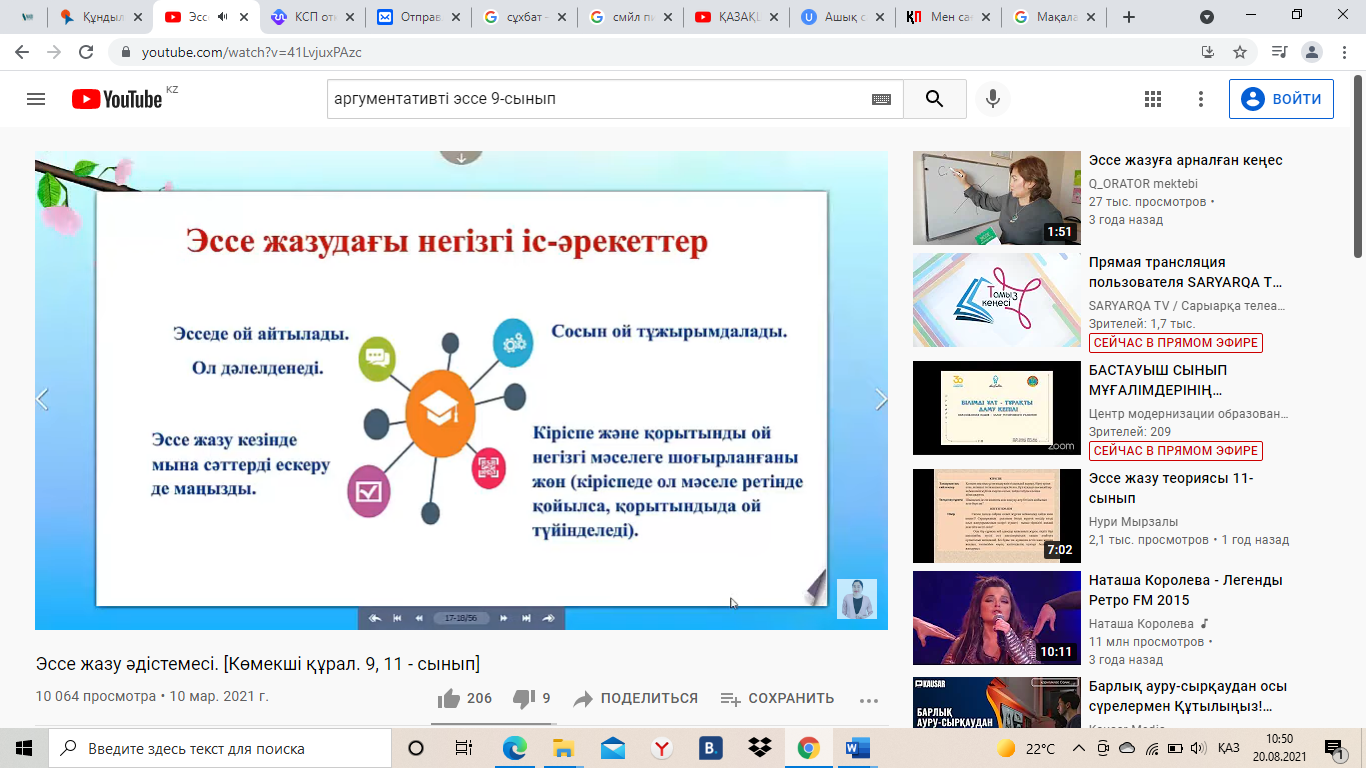Image resolution: width=1366 pixels, height=768 pixels.
Task: Dislike the video with thumbs down
Action: click(531, 698)
